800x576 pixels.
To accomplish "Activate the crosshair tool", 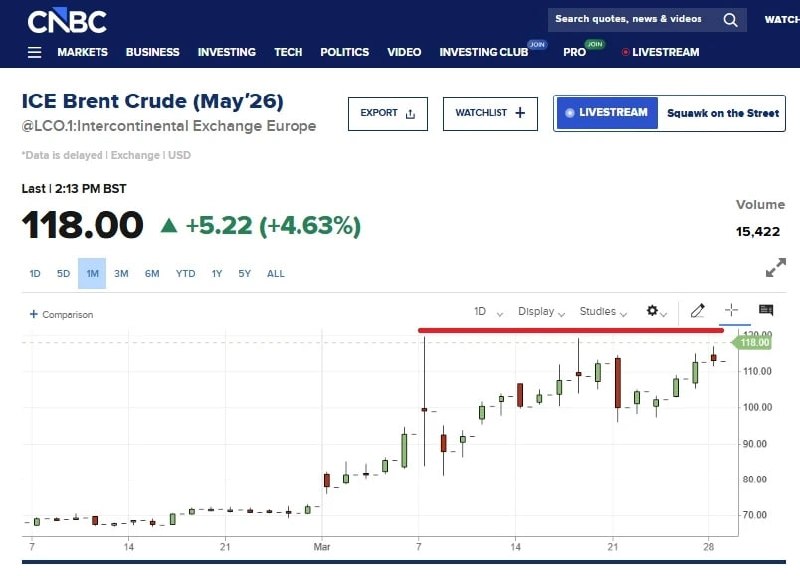I will 731,312.
